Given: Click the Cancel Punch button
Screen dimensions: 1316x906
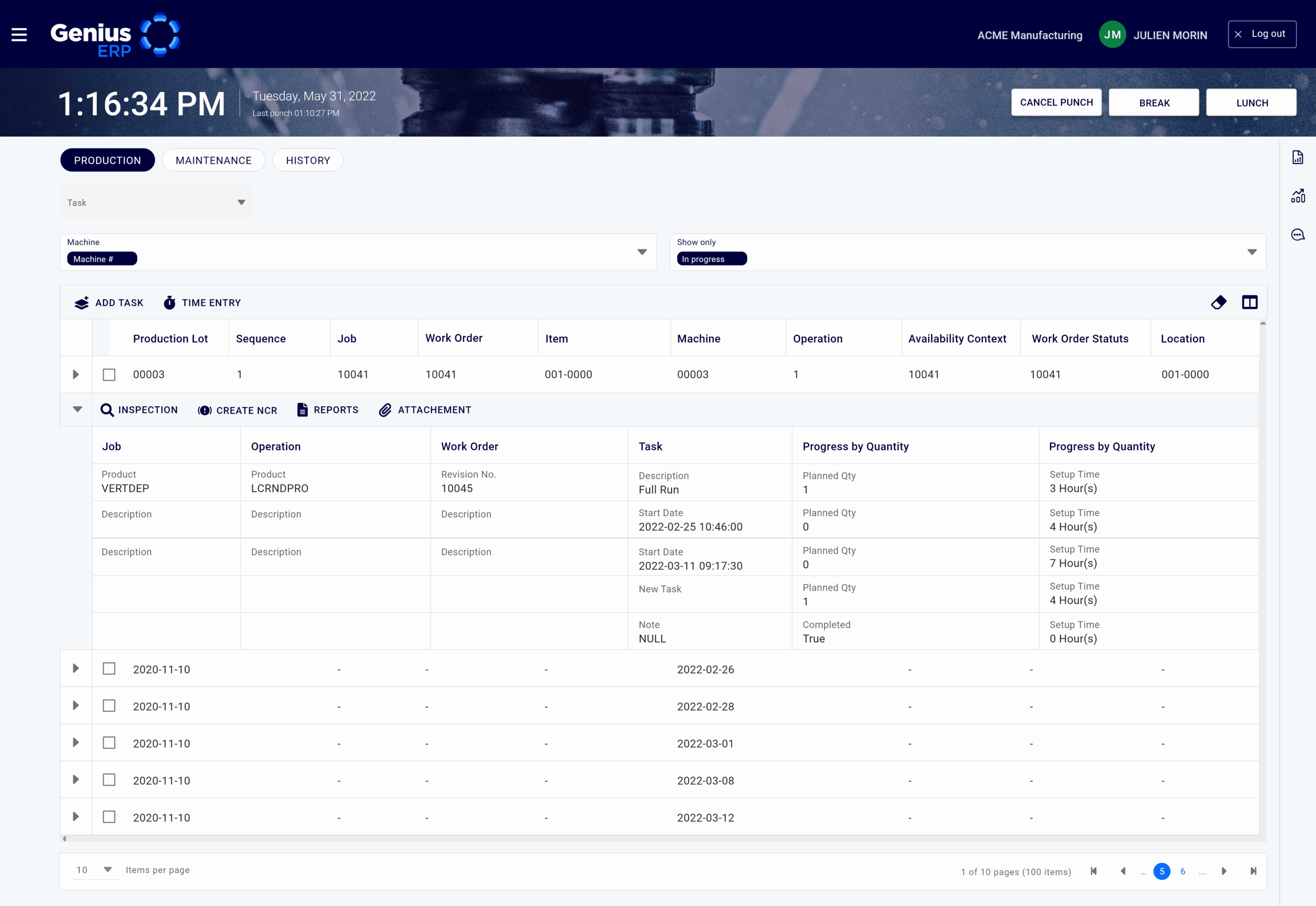Looking at the screenshot, I should point(1056,103).
